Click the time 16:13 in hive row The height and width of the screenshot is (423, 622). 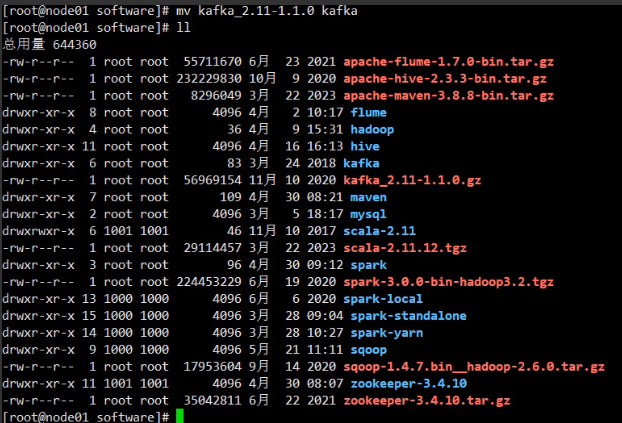pos(325,147)
